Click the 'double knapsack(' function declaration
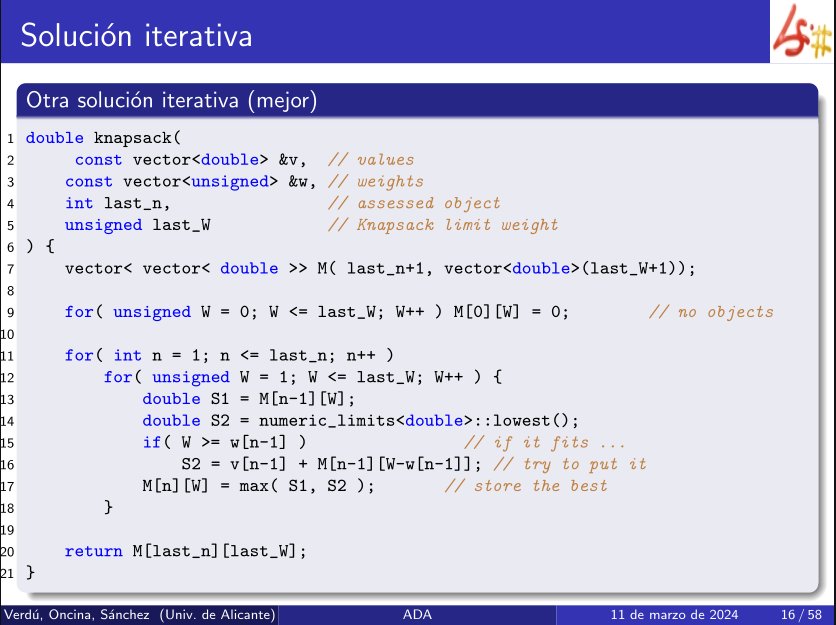Viewport: 836px width, 625px height. pyautogui.click(x=101, y=138)
